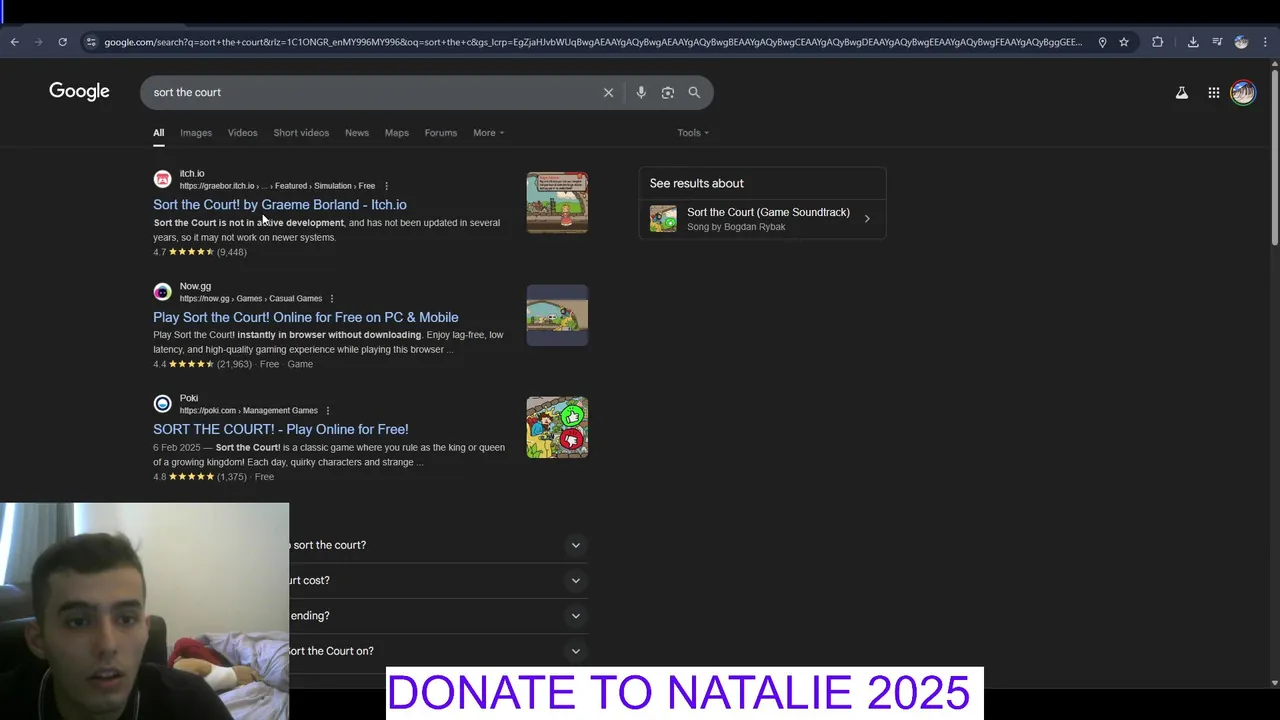Open the browser profile avatar in toolbar

click(1241, 42)
